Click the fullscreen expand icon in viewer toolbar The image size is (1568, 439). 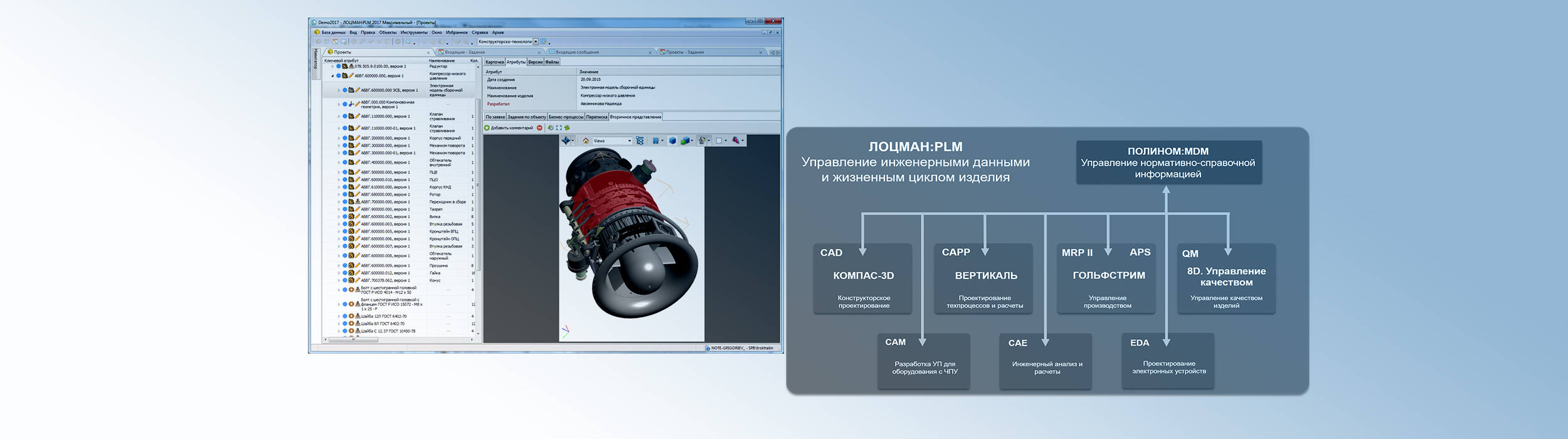click(559, 128)
